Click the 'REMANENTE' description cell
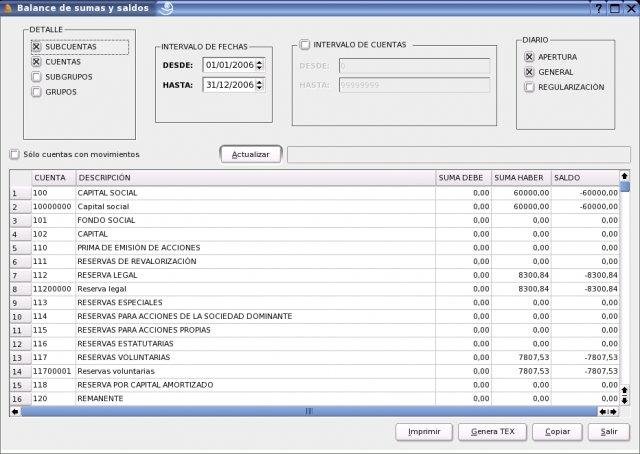This screenshot has width=640, height=454. pyautogui.click(x=256, y=398)
